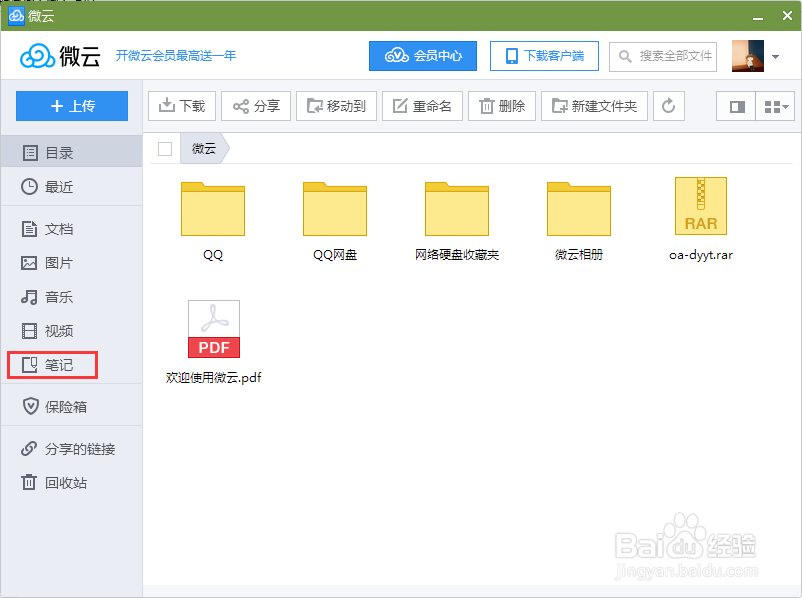The width and height of the screenshot is (802, 598).
Task: Open the 会员中心 member center
Action: (x=423, y=56)
